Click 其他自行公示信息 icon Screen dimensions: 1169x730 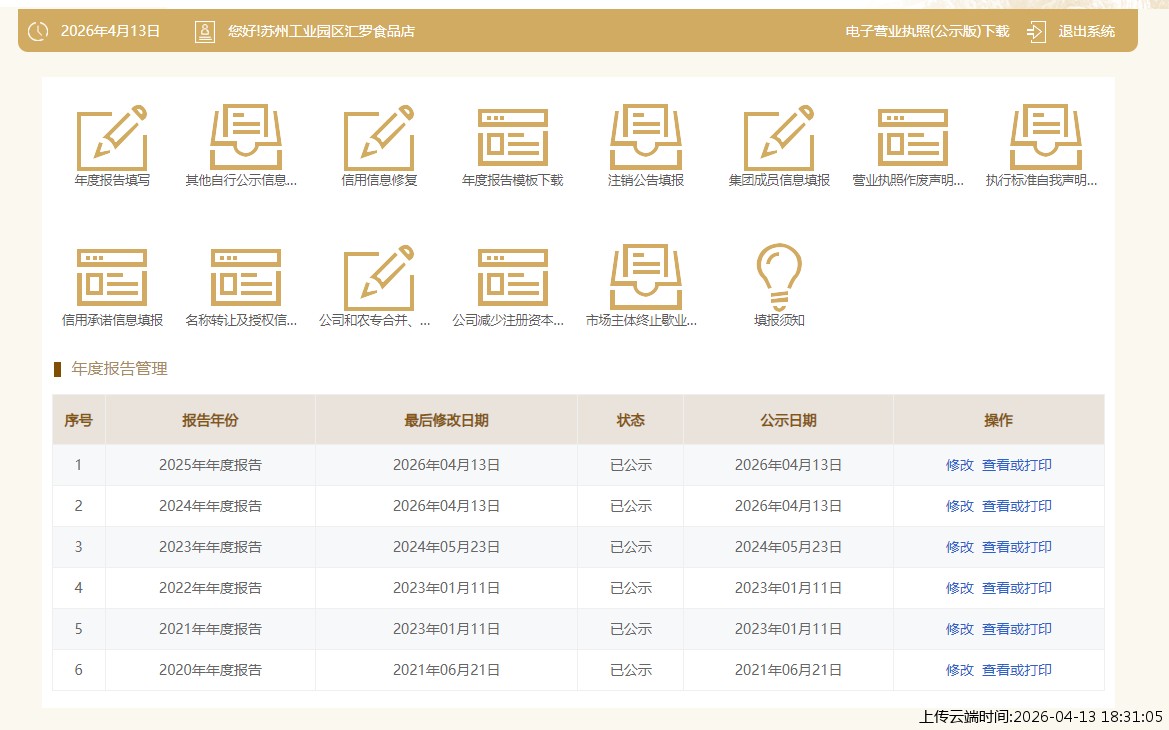click(x=245, y=138)
